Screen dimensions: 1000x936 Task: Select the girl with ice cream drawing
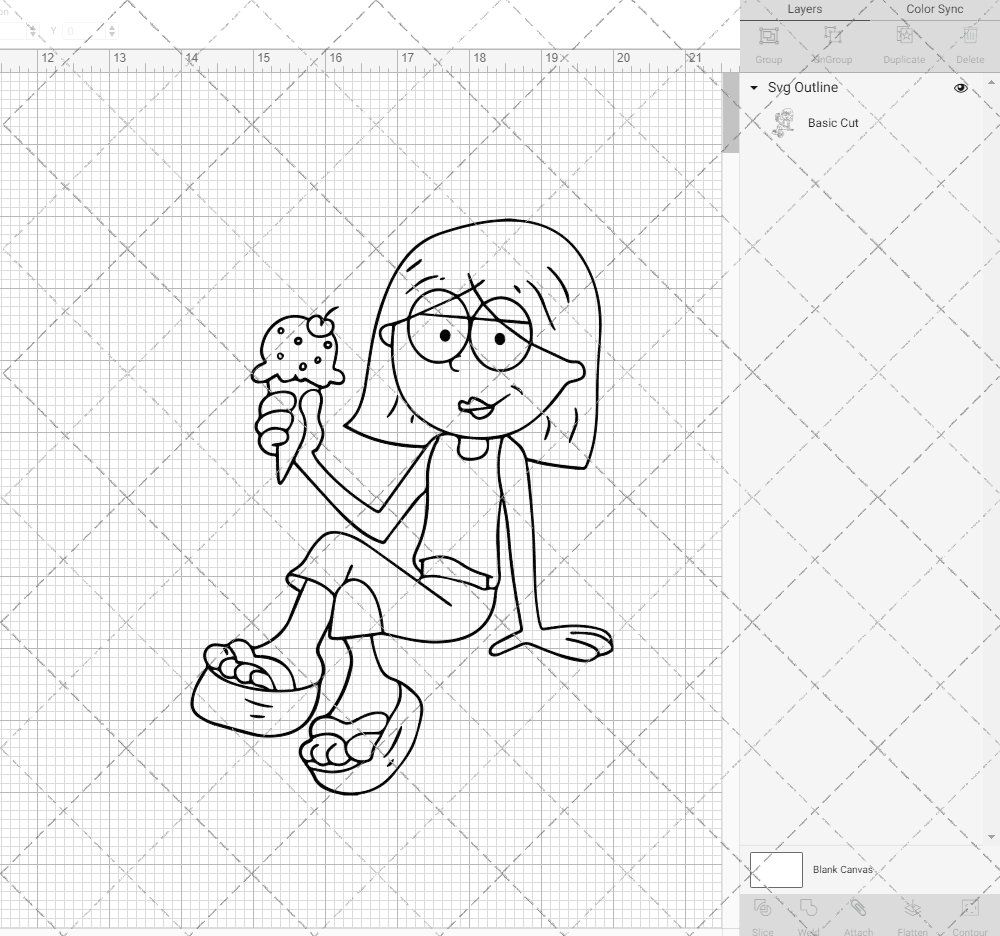(420, 500)
